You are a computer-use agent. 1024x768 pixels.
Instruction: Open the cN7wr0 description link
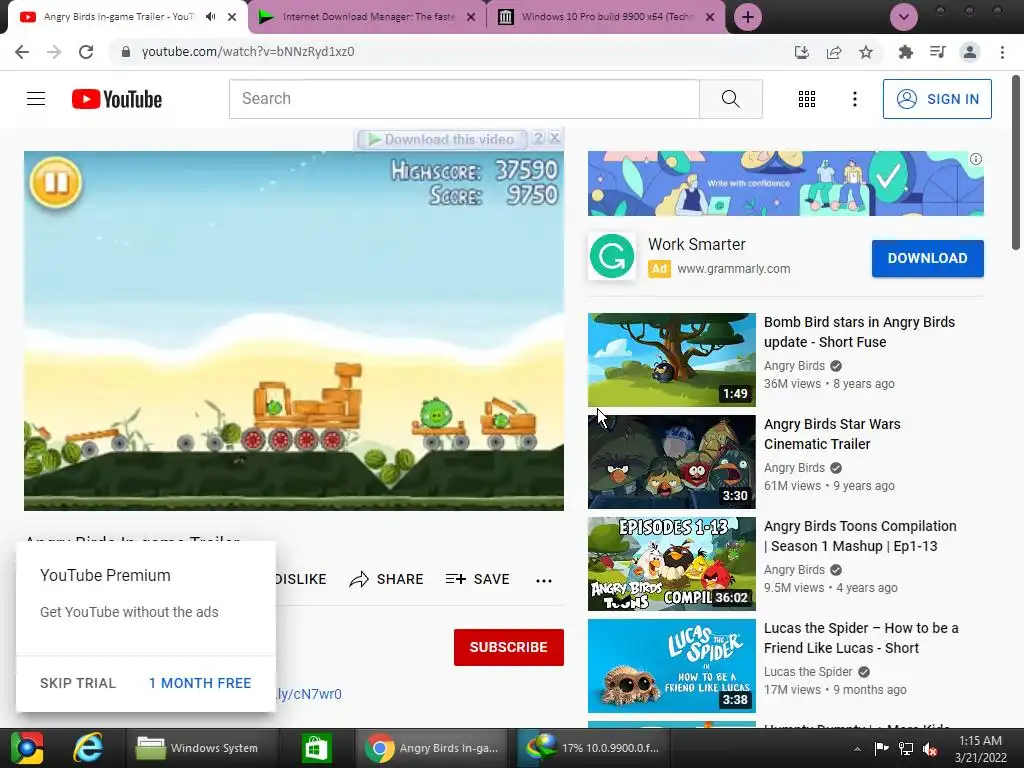coord(309,694)
